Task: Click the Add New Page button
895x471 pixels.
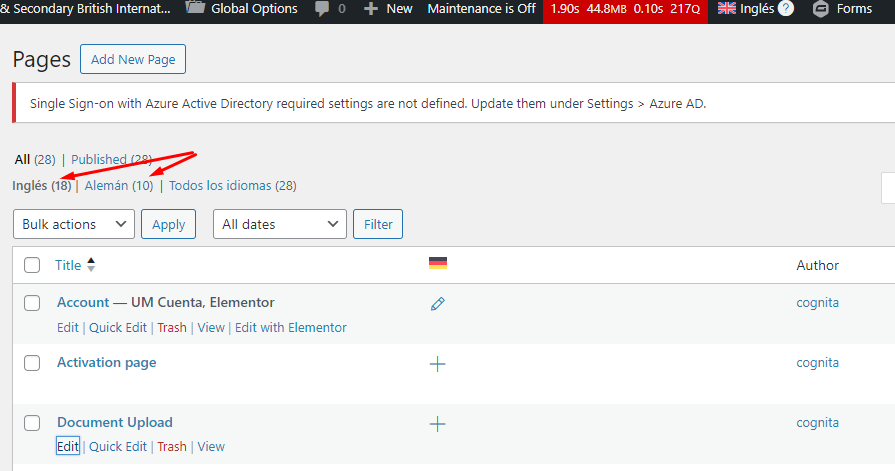Action: (133, 59)
